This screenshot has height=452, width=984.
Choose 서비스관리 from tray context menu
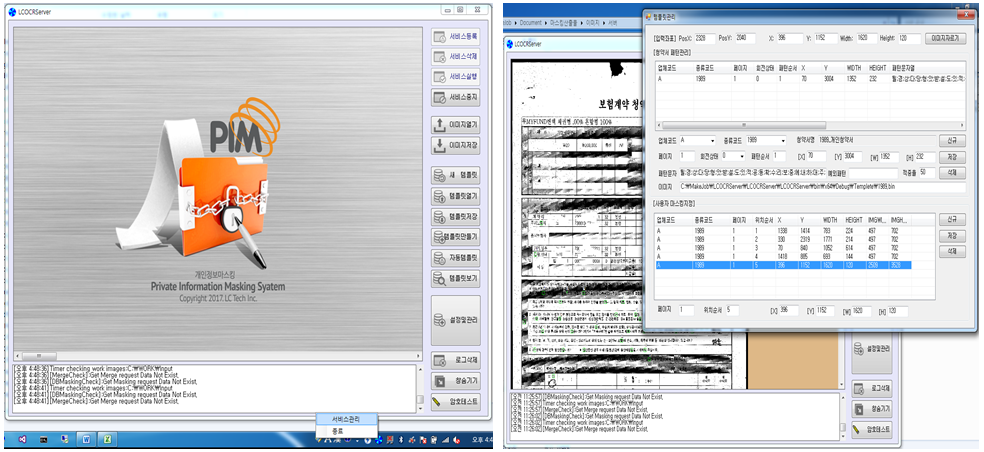coord(346,419)
